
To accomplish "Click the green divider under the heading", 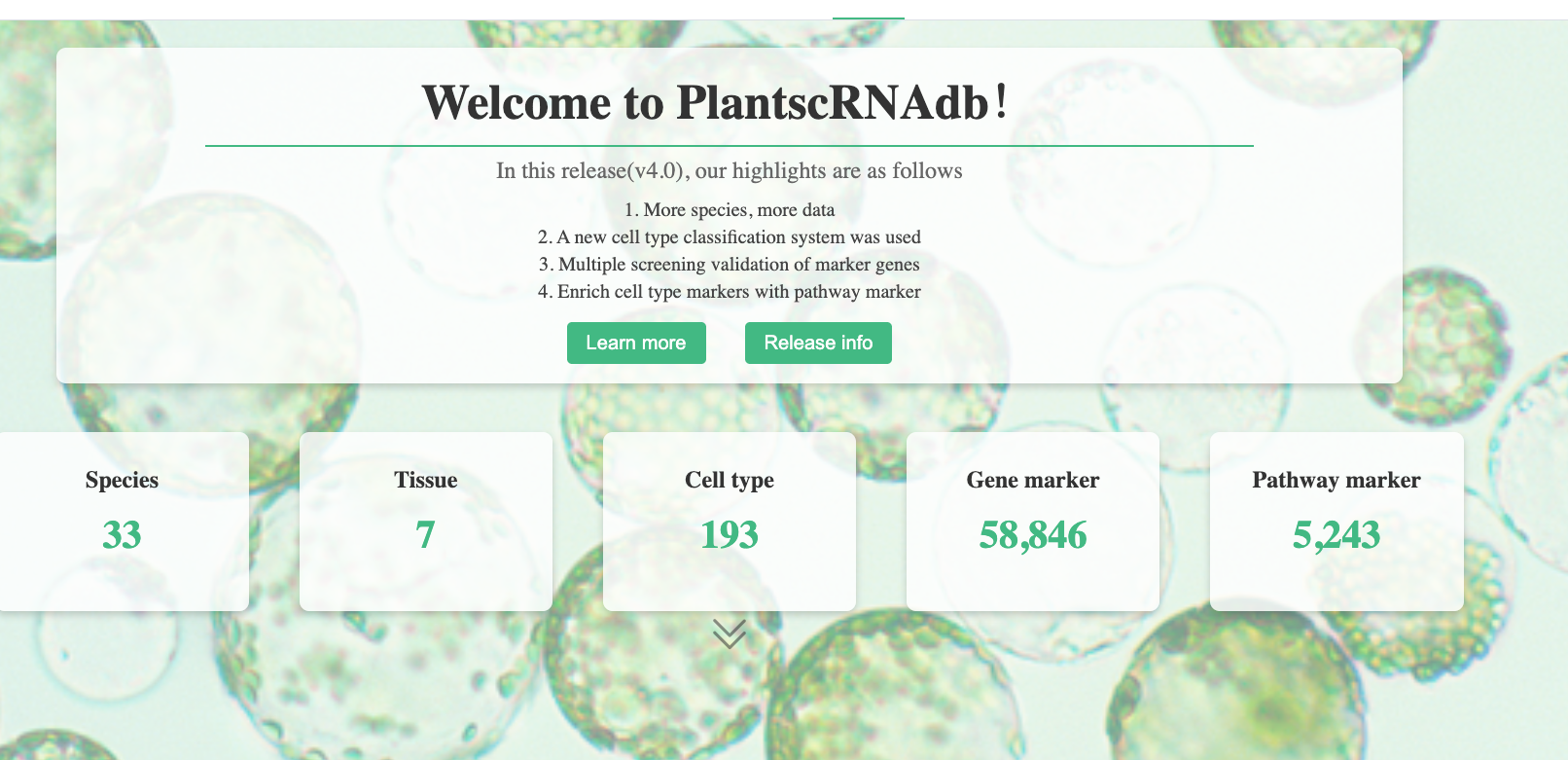I will pyautogui.click(x=729, y=146).
